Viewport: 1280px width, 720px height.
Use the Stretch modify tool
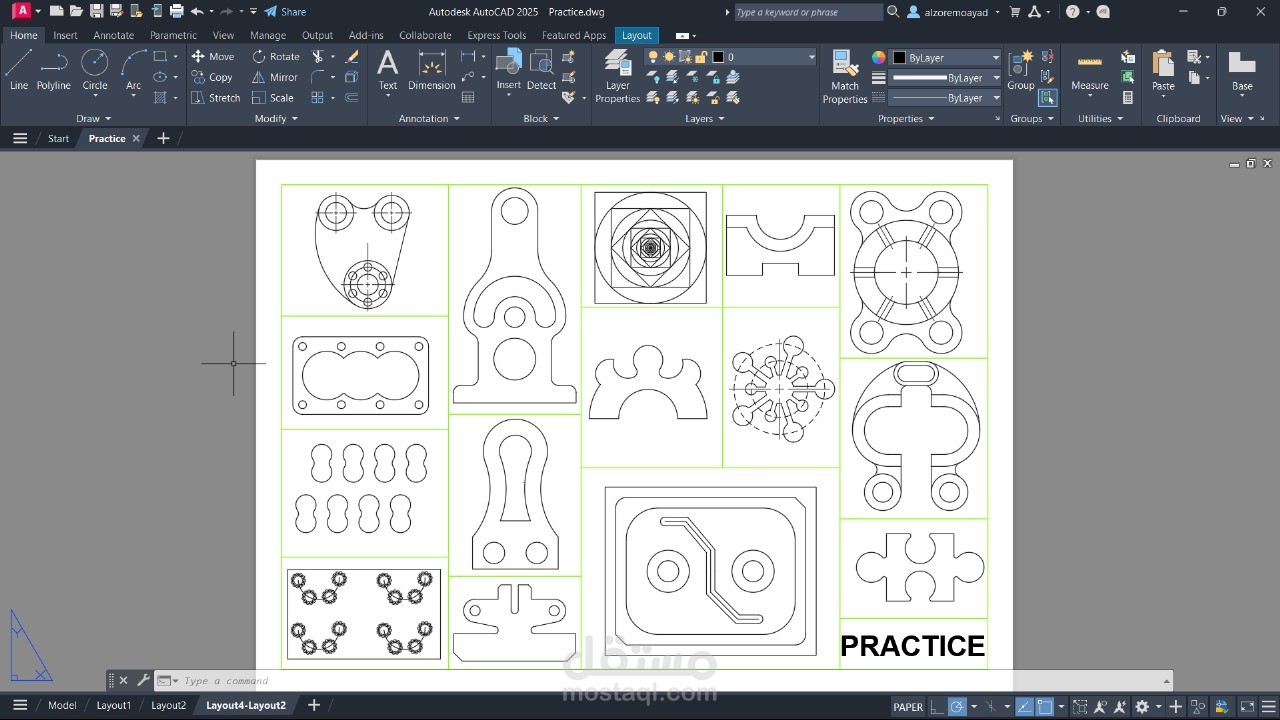coord(215,98)
